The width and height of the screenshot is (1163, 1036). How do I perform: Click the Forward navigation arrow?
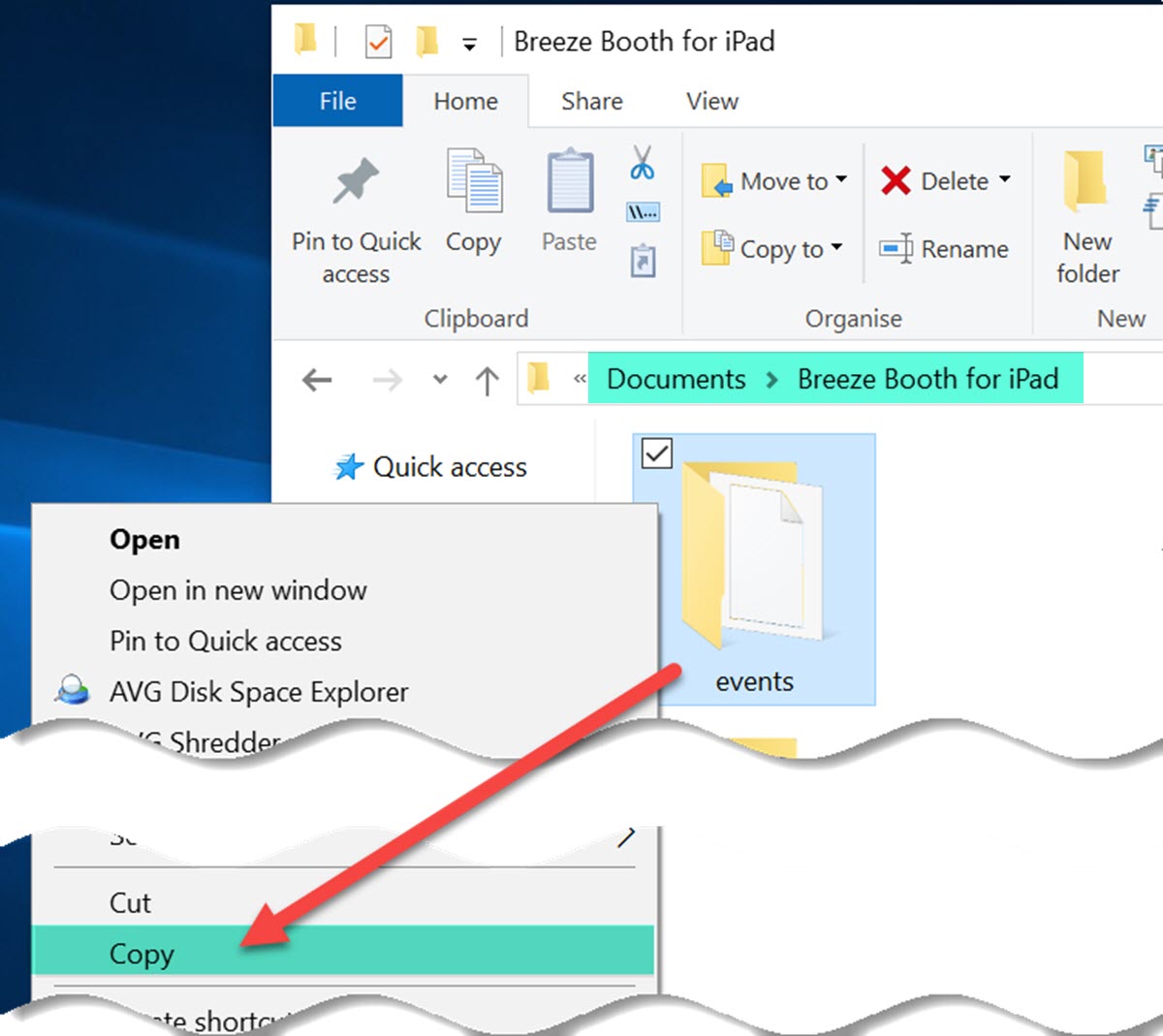387,380
